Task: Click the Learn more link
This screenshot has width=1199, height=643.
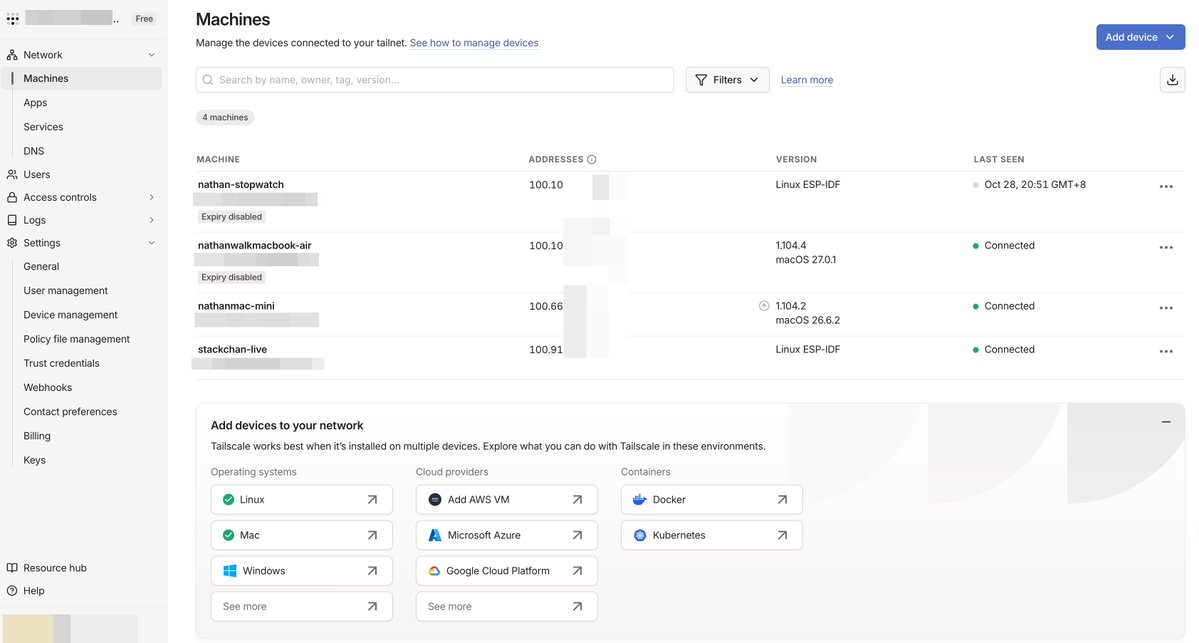Action: click(x=807, y=80)
